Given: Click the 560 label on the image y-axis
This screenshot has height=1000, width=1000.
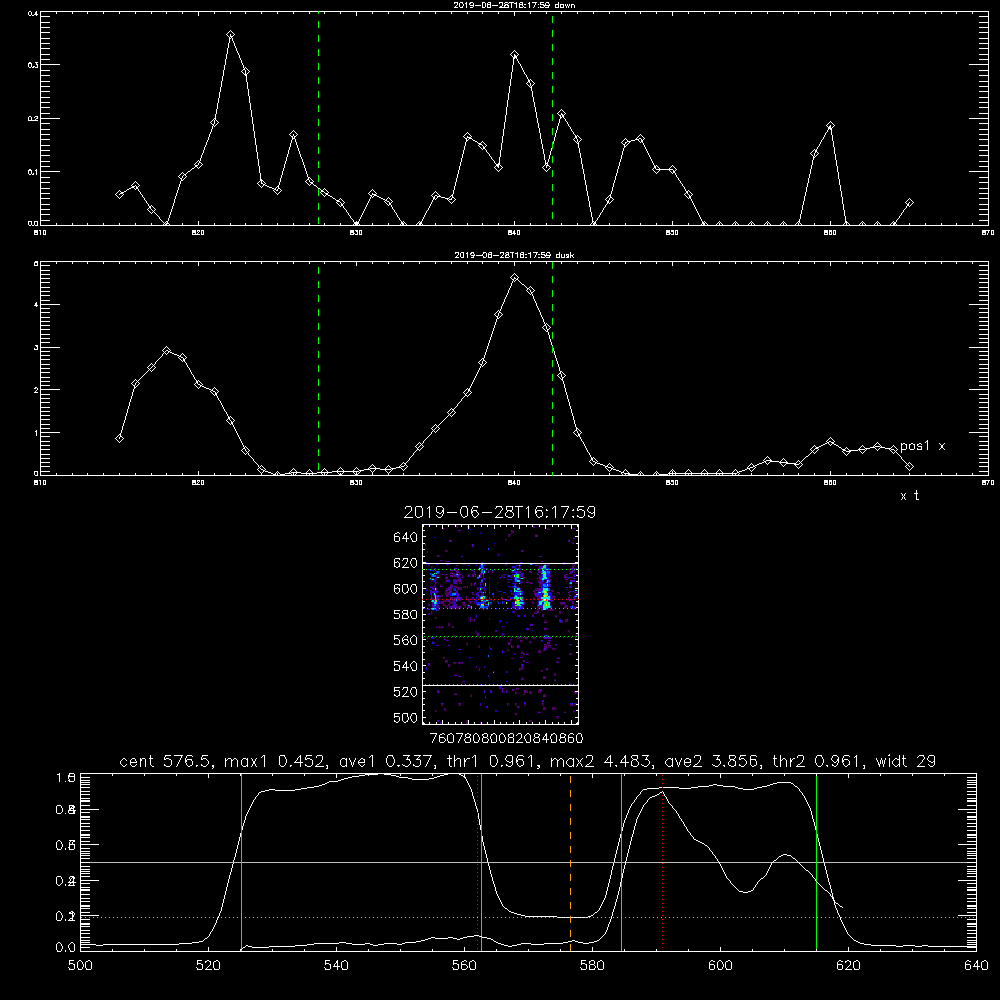Looking at the screenshot, I should coord(406,640).
